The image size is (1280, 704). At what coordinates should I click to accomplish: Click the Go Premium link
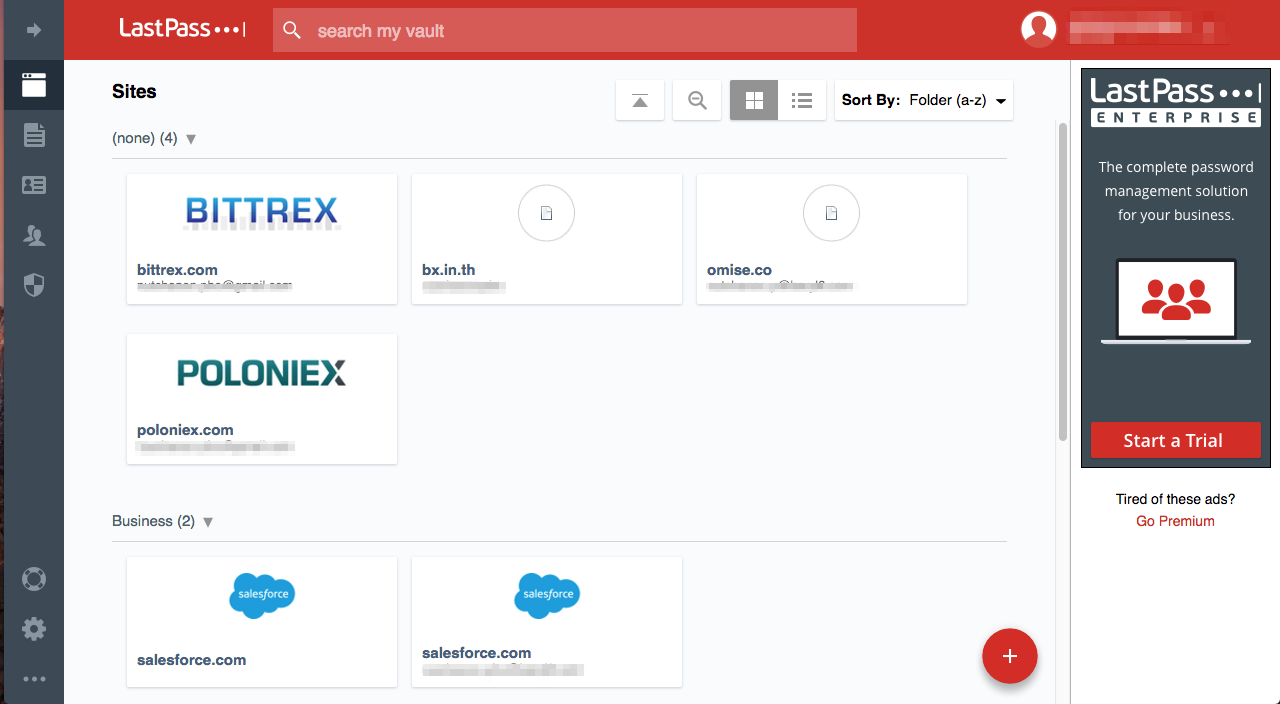[1175, 521]
